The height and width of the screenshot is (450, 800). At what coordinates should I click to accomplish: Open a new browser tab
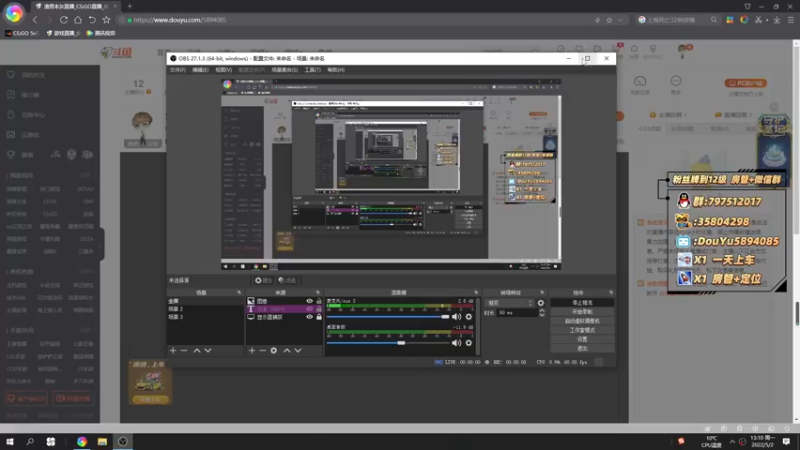point(130,6)
